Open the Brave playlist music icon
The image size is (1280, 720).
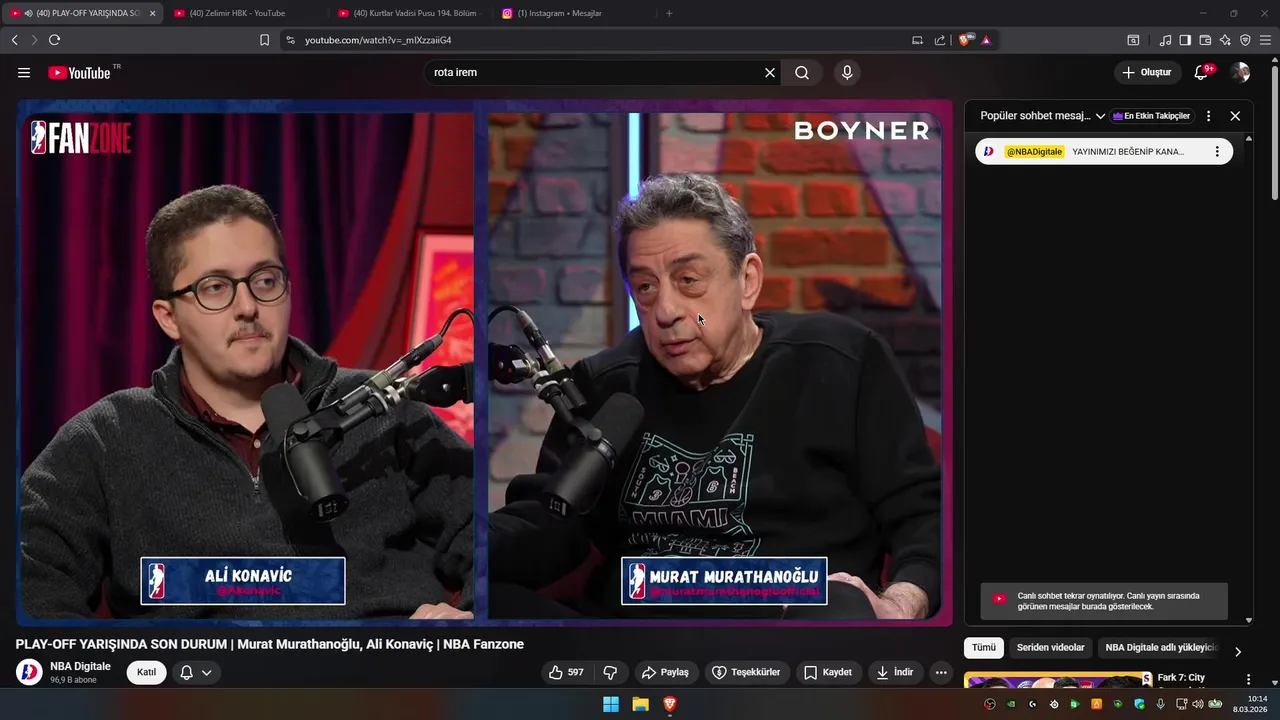pos(1165,40)
